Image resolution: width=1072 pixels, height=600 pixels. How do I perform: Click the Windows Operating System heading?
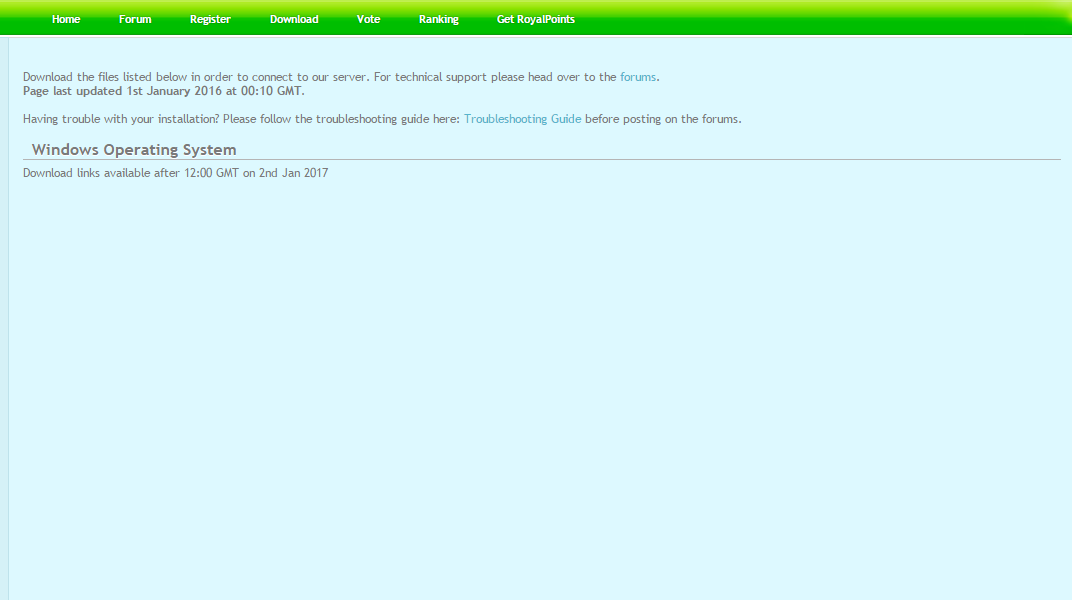click(134, 150)
